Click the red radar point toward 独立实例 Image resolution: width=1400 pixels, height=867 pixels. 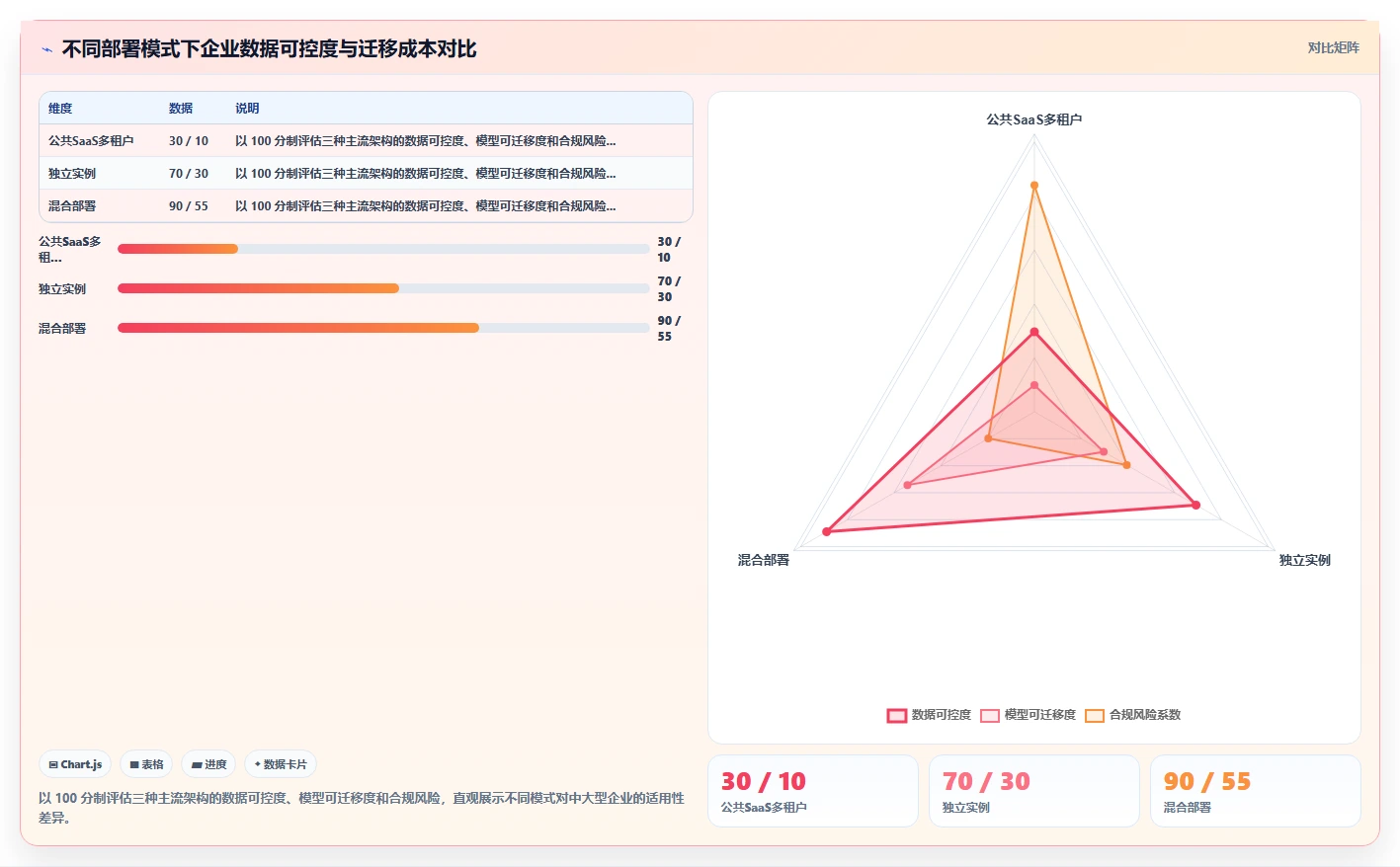tap(1196, 506)
